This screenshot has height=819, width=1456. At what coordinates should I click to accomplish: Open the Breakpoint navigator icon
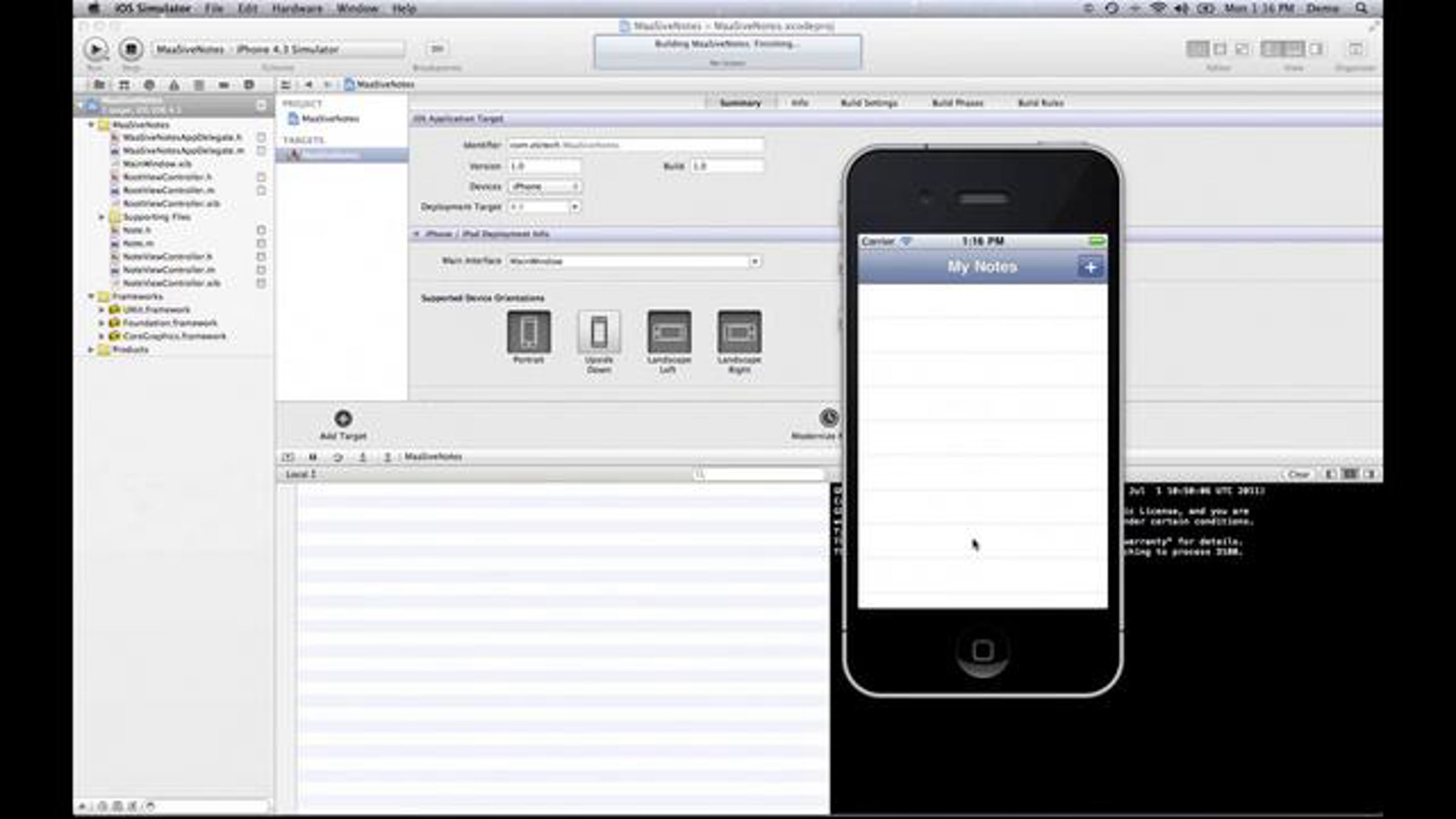[224, 85]
